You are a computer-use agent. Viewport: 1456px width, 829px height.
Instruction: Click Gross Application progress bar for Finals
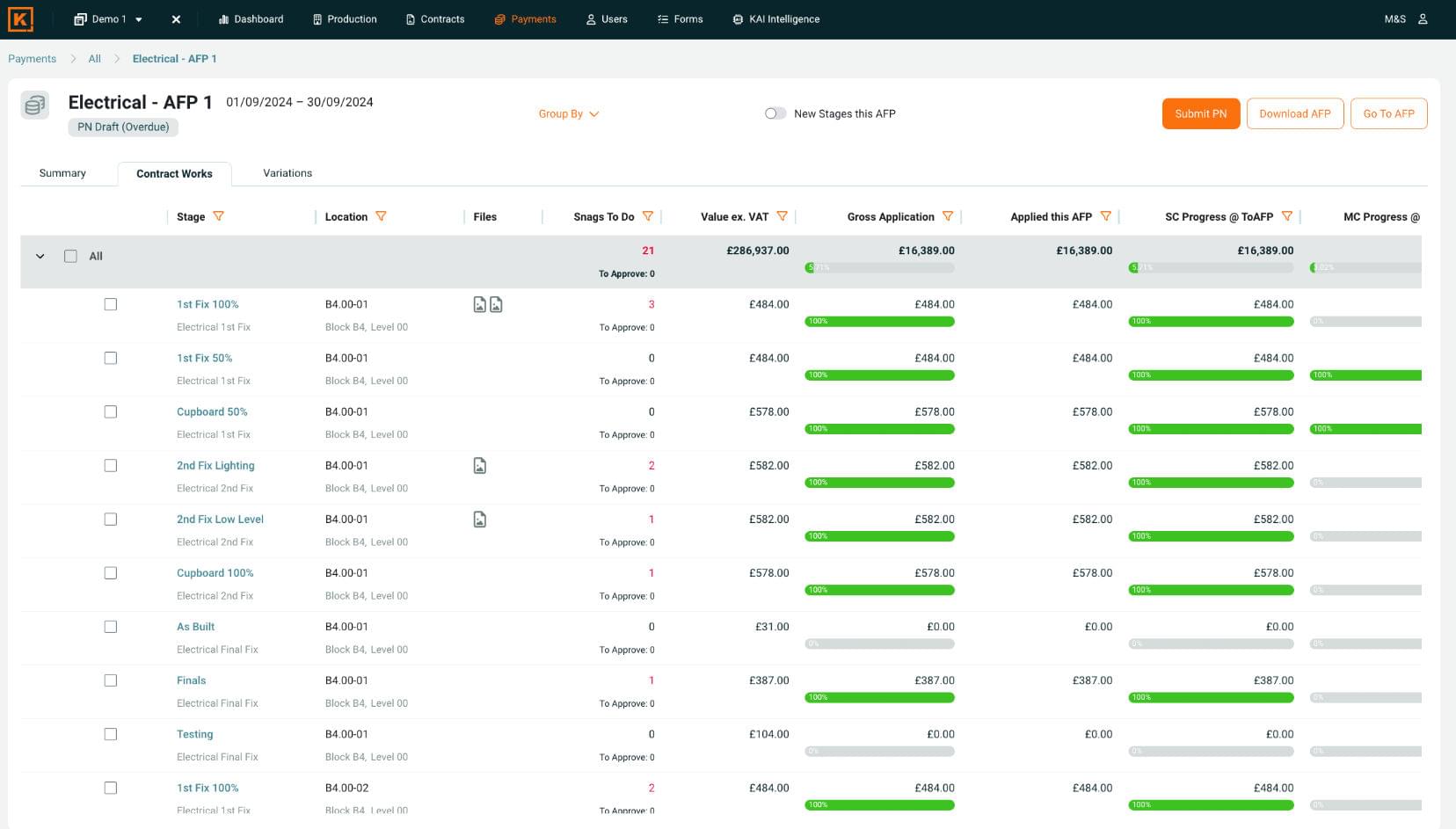click(x=879, y=697)
